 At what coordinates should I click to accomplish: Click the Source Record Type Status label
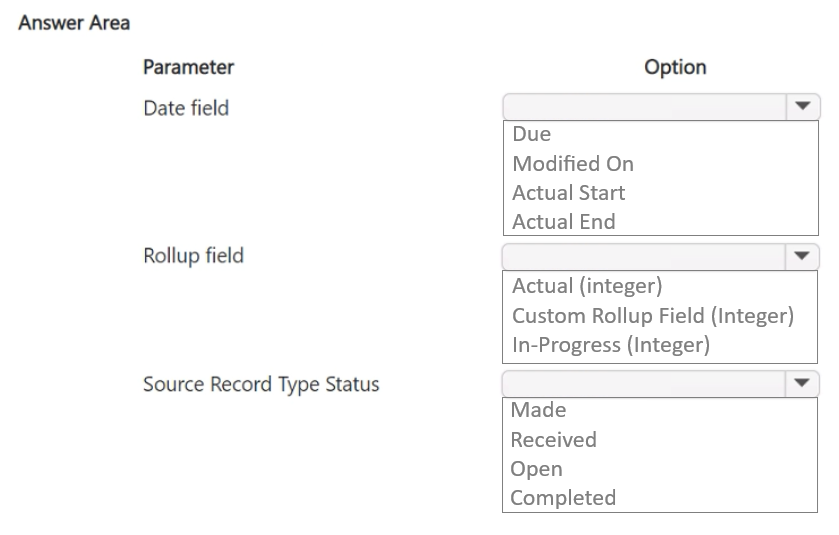click(261, 384)
